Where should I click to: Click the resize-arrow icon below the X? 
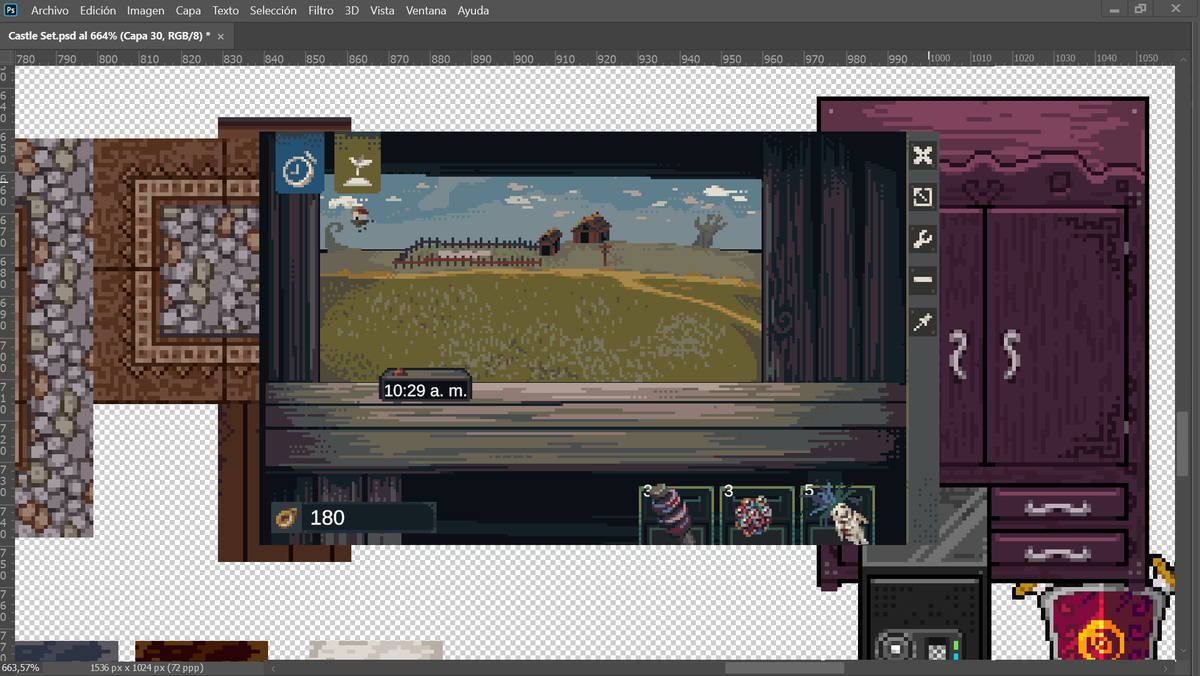922,196
